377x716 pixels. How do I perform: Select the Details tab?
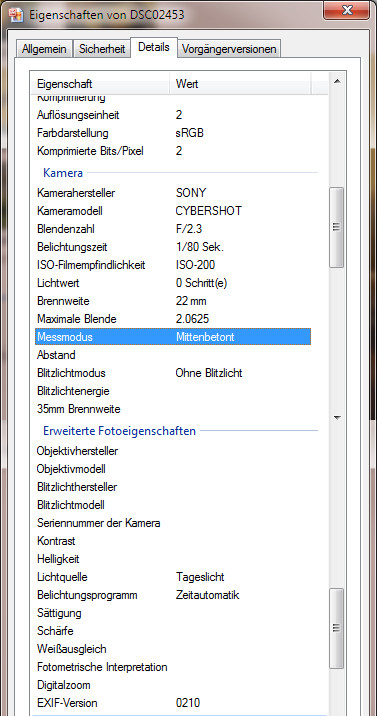(x=154, y=47)
